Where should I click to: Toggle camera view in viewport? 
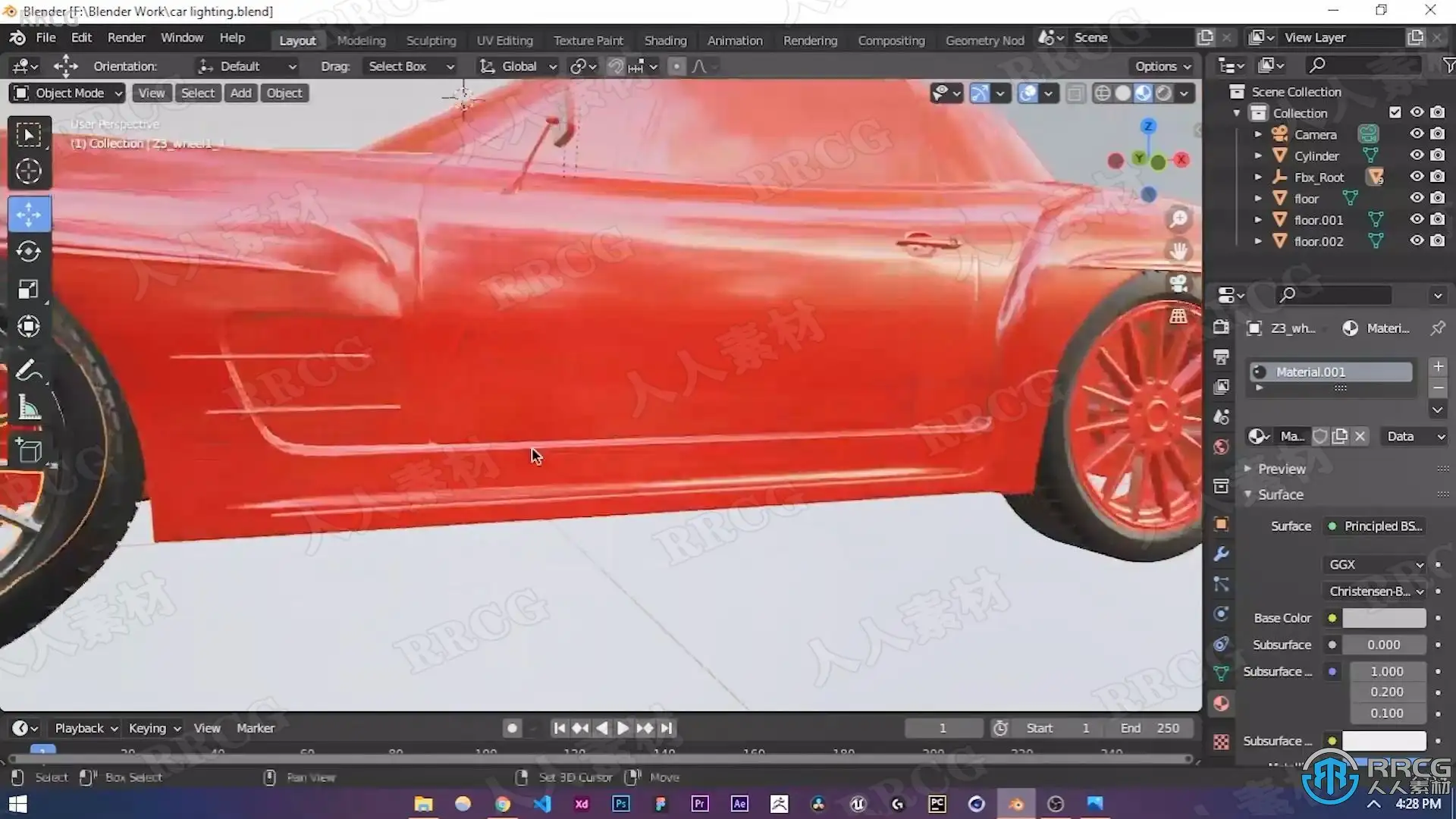[x=1178, y=284]
